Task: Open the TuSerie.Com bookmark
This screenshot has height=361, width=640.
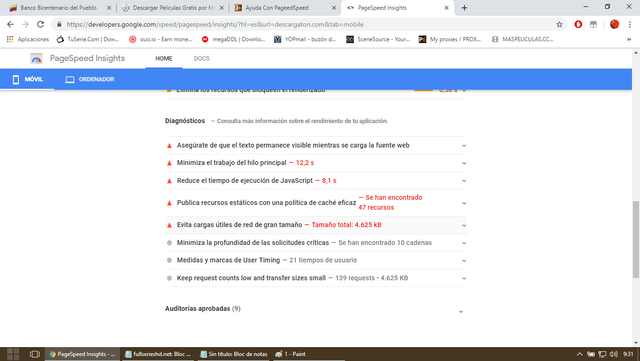Action: point(88,39)
